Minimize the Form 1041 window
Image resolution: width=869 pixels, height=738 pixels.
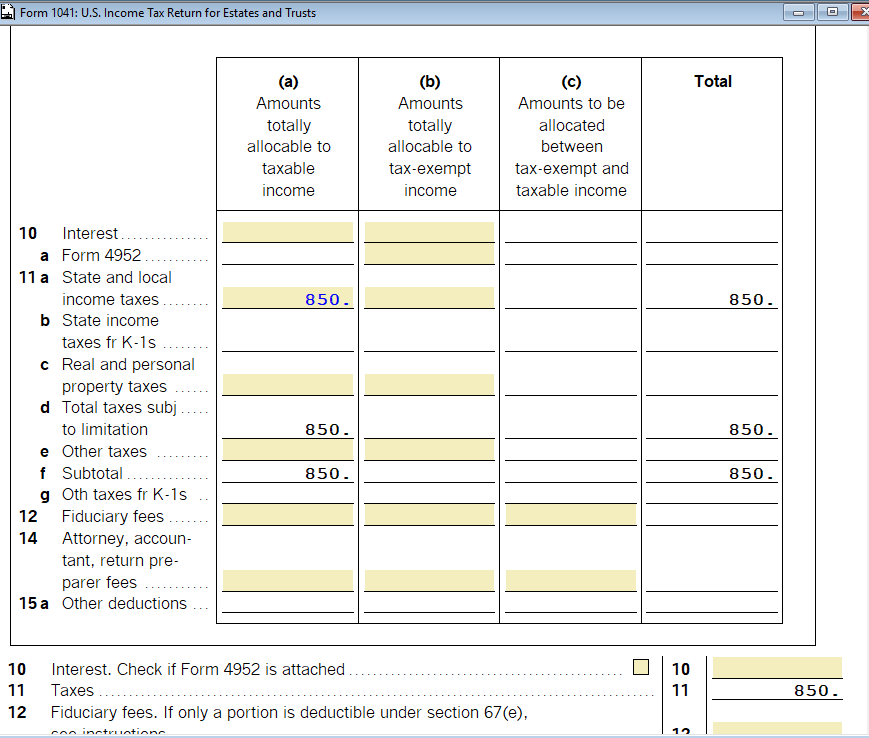coord(797,13)
